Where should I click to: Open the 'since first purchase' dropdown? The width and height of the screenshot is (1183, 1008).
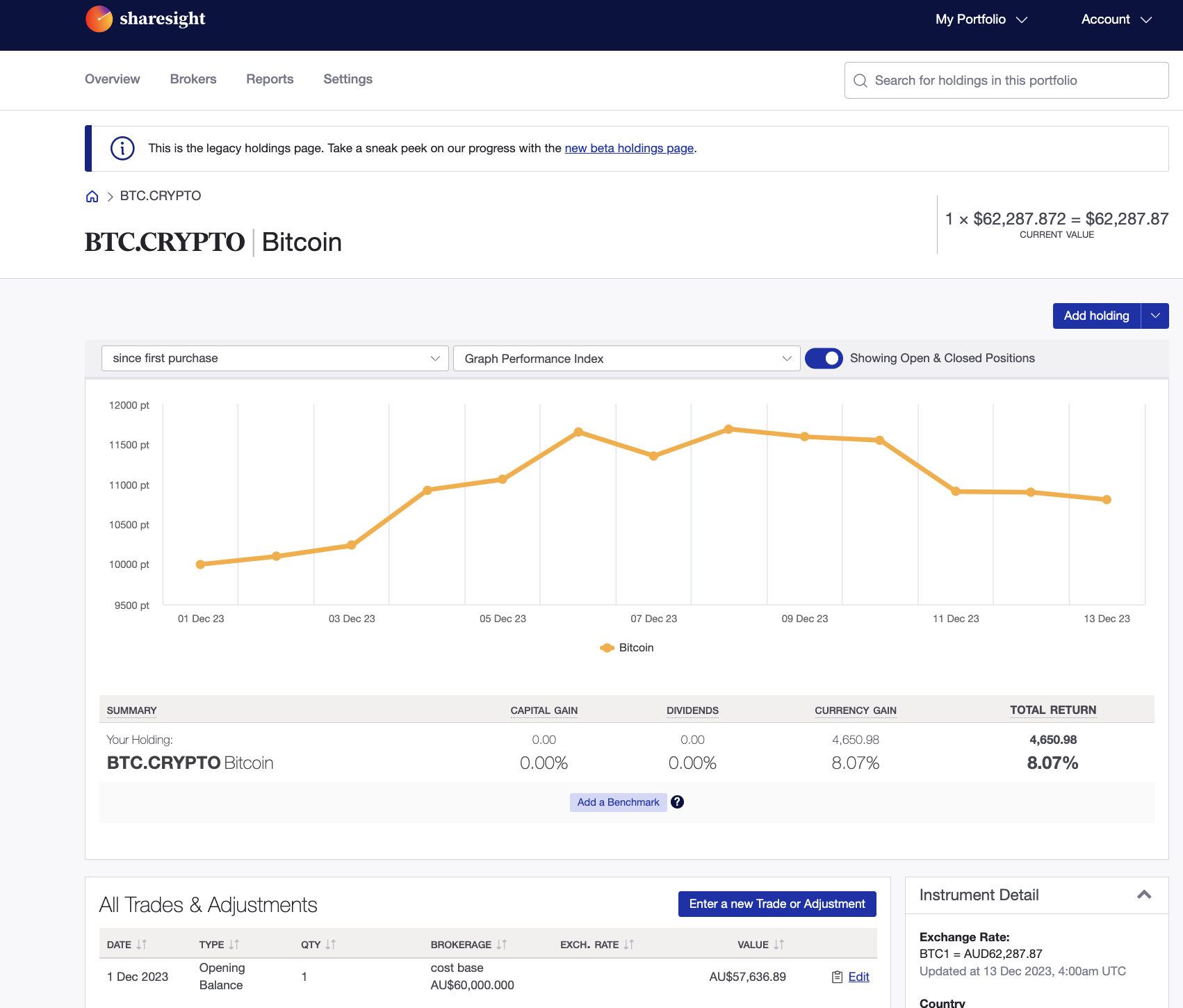click(x=275, y=358)
